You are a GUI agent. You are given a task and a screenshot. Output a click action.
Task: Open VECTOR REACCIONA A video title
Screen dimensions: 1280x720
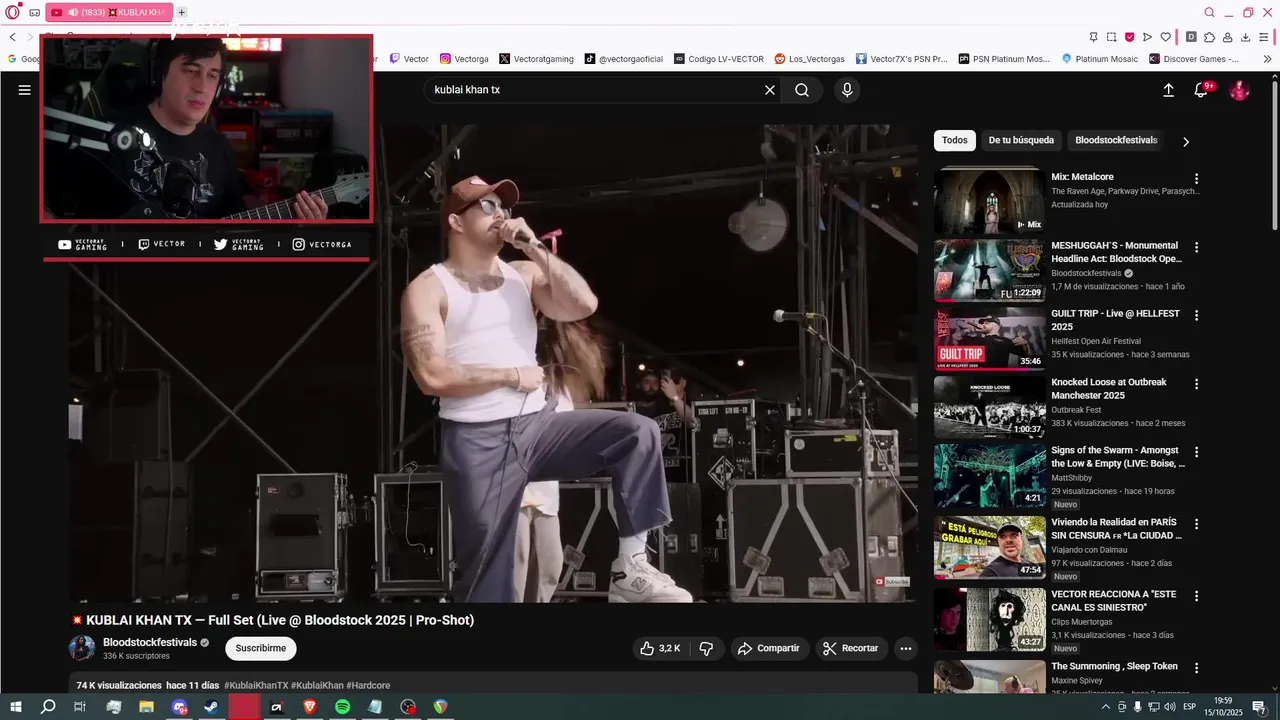tap(1114, 601)
